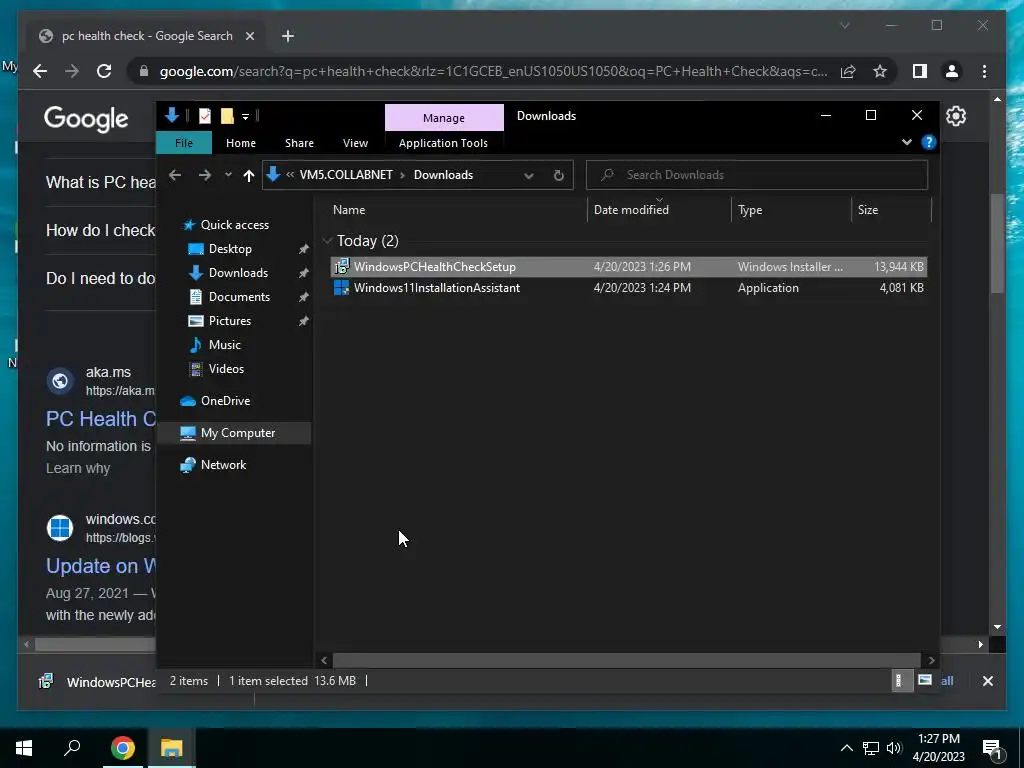Refresh the Downloads folder

click(x=558, y=175)
